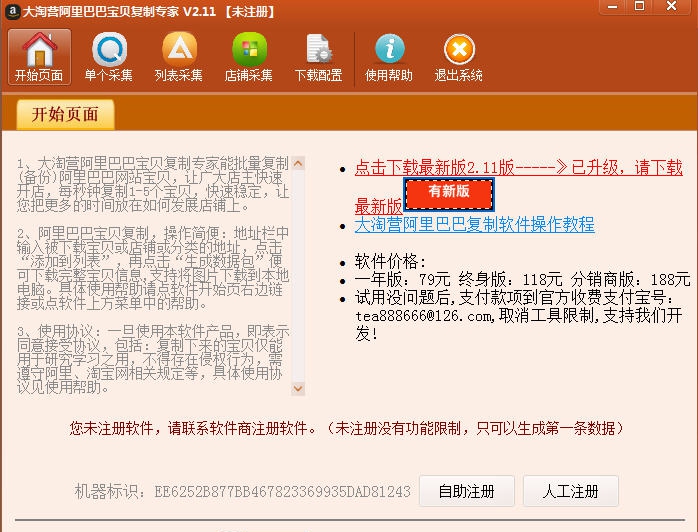Image resolution: width=698 pixels, height=532 pixels.
Task: Choose the 店铺采集 toolbar icon
Action: pos(249,57)
